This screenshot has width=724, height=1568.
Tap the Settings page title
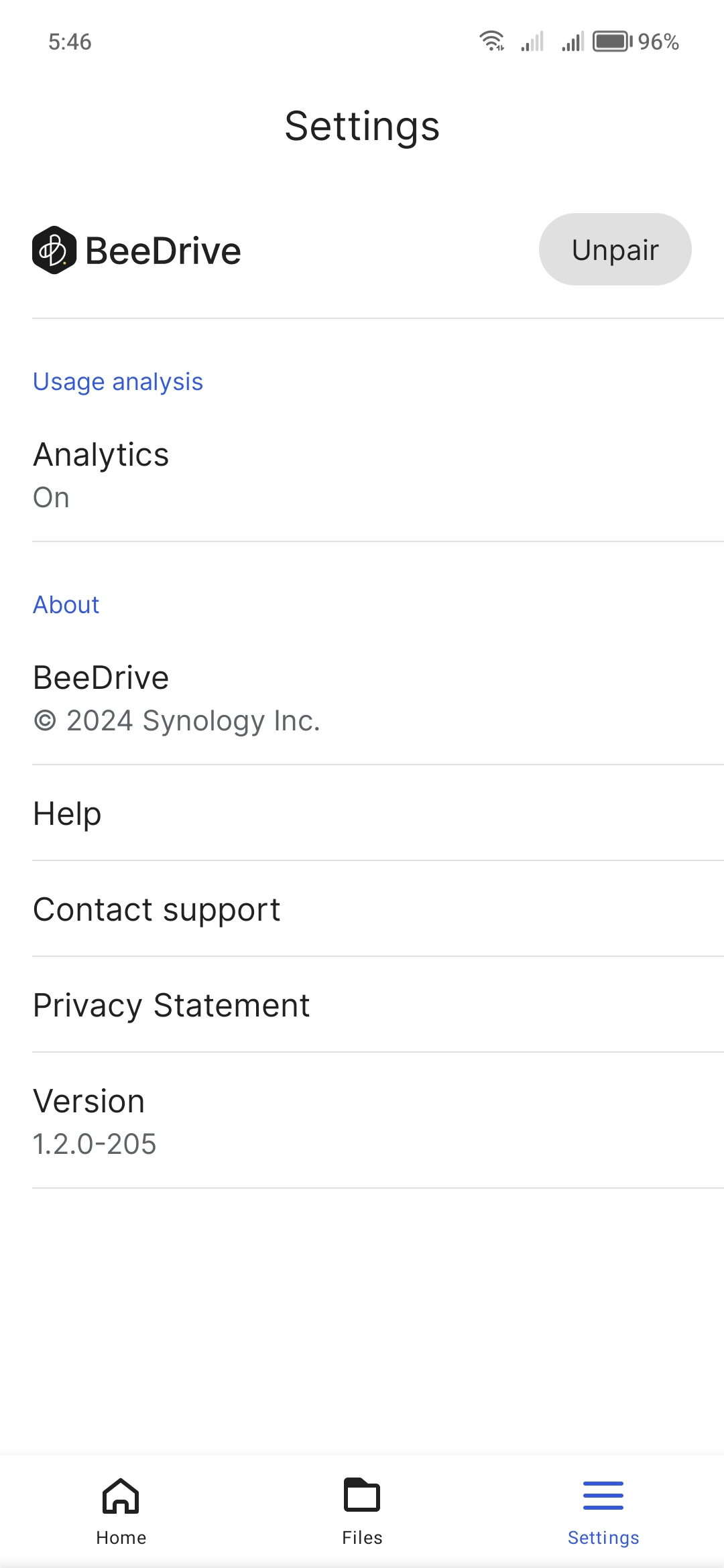(362, 126)
